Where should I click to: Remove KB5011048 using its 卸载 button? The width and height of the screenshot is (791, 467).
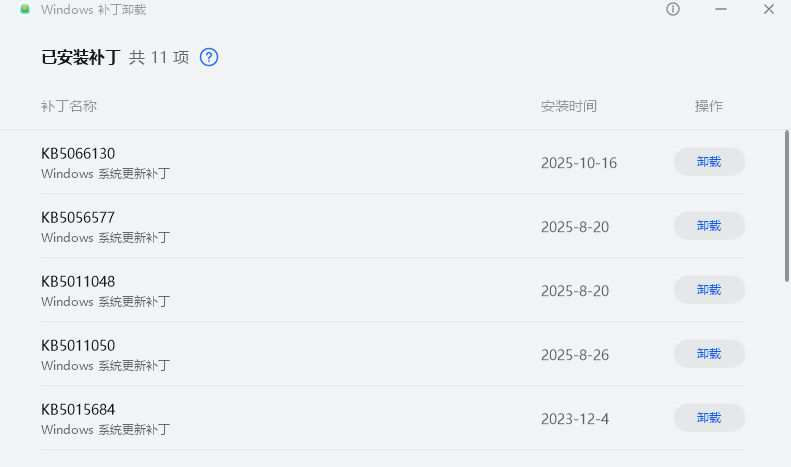tap(709, 290)
